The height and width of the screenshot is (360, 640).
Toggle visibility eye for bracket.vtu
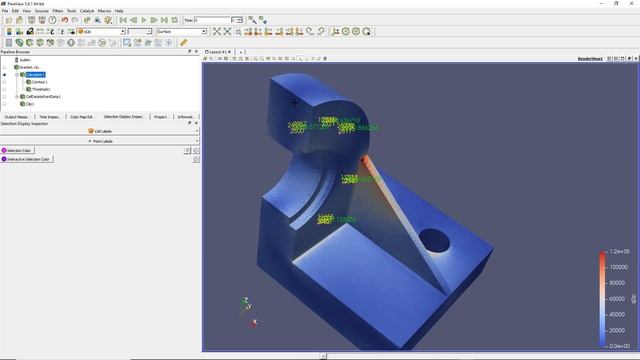pos(4,67)
